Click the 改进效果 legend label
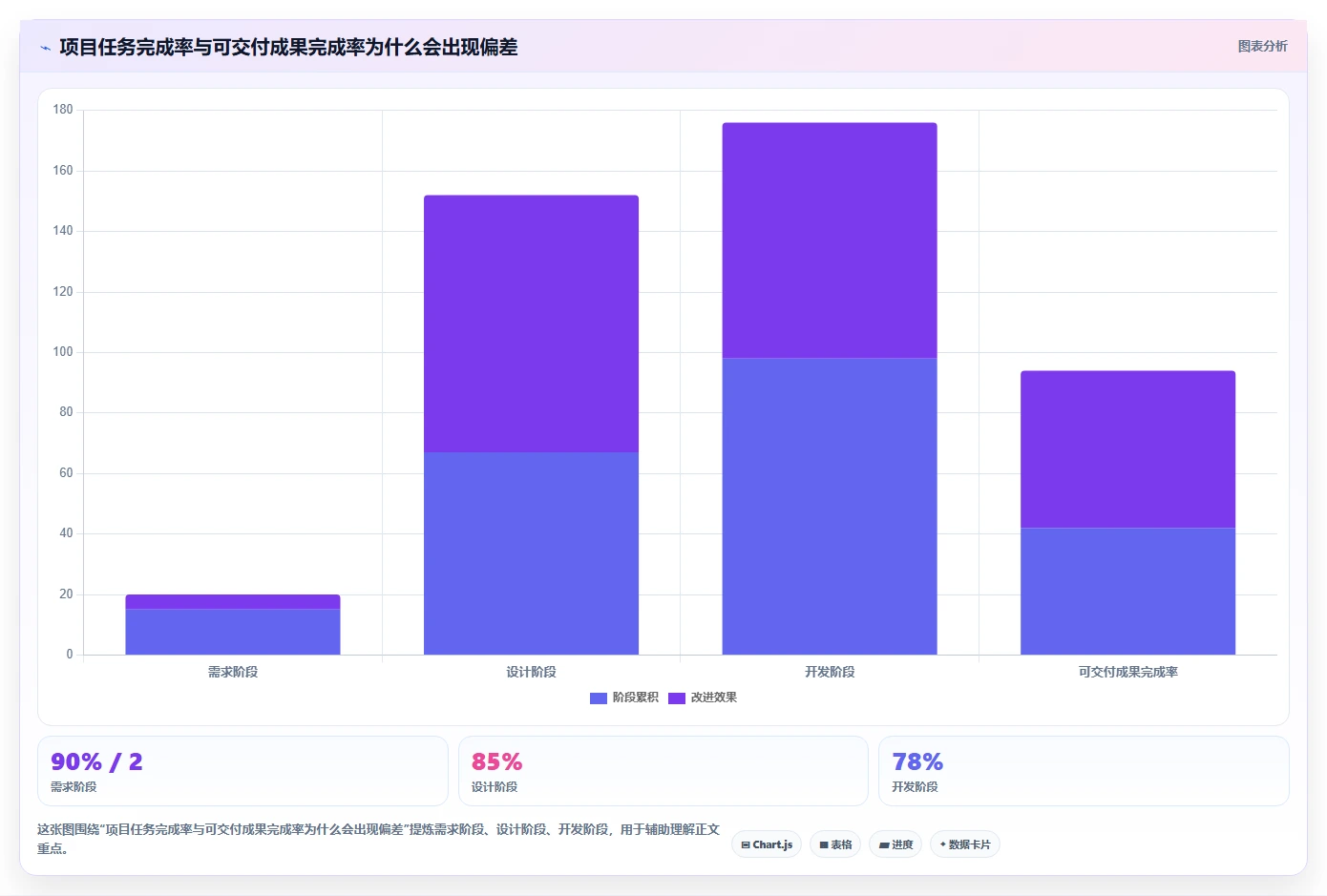The width and height of the screenshot is (1327, 896). (x=714, y=698)
